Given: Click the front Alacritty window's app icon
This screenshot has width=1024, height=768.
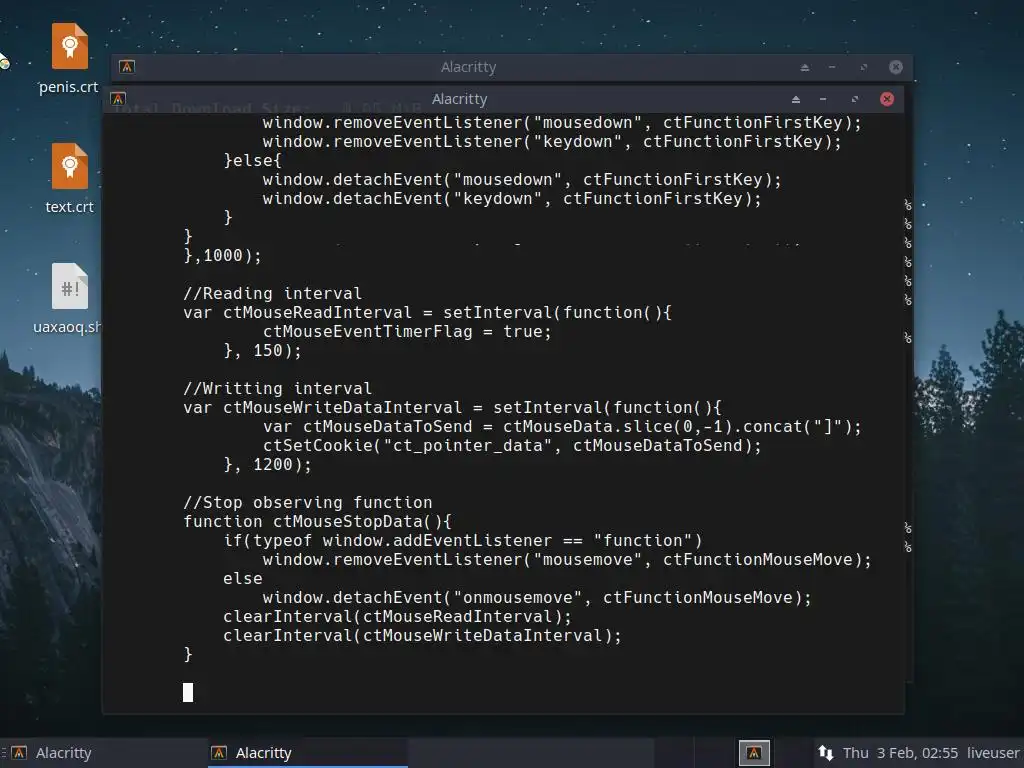Looking at the screenshot, I should click(118, 99).
